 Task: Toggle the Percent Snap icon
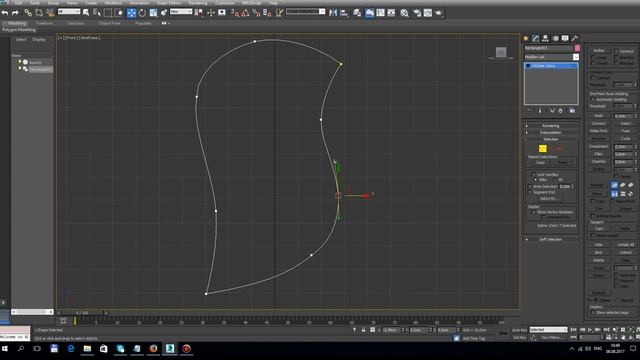[256, 13]
